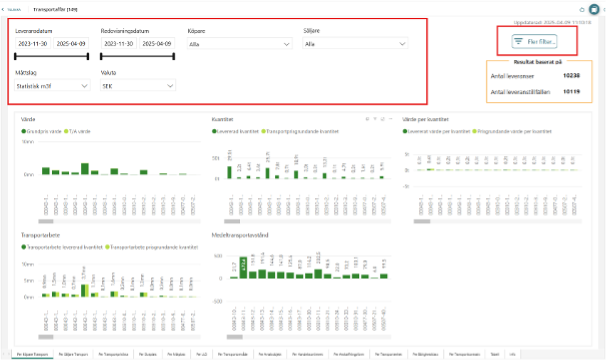Switch to the Info tab
606x364 pixels.
[x=512, y=354]
